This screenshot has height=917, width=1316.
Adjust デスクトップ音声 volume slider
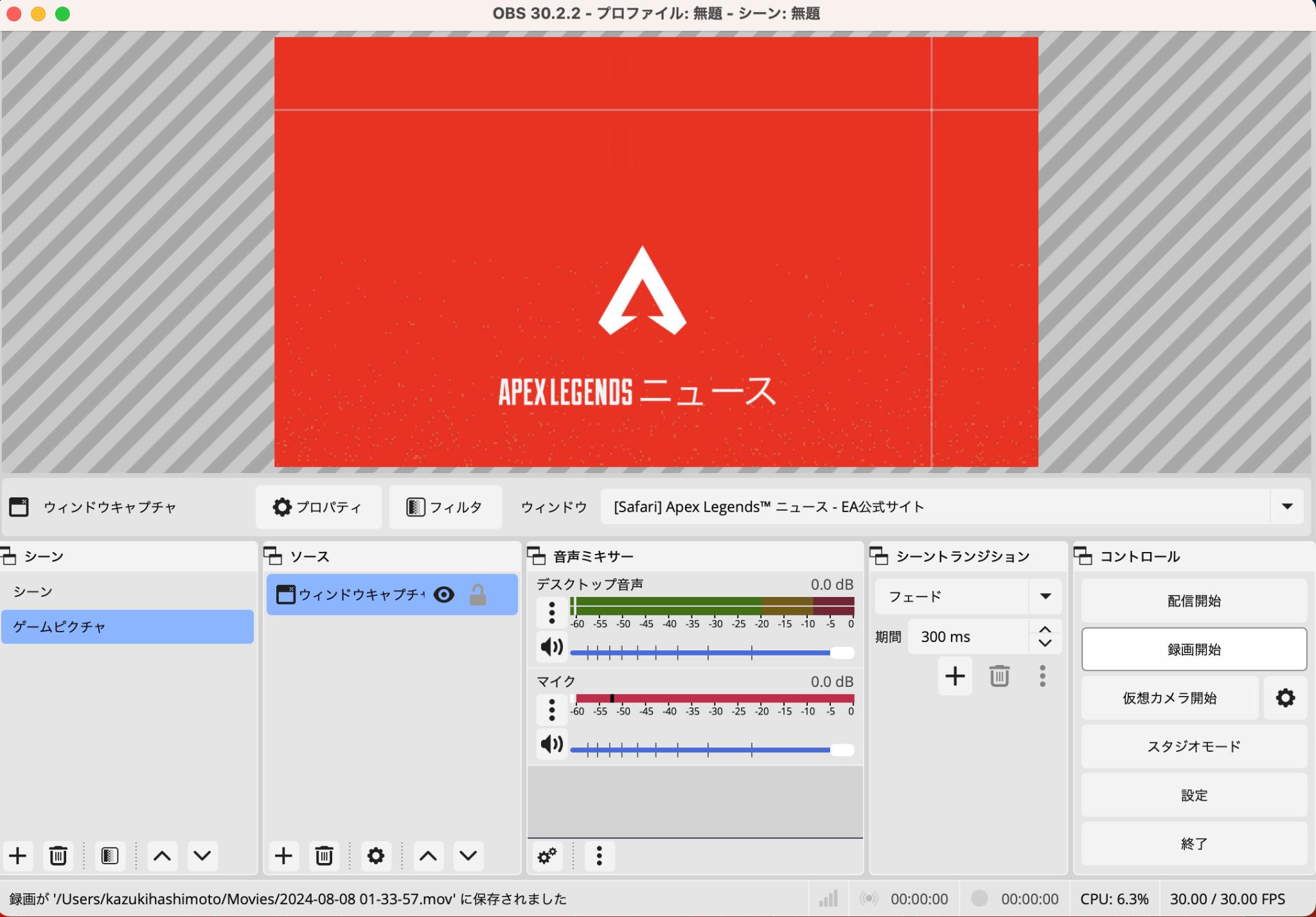(x=712, y=653)
